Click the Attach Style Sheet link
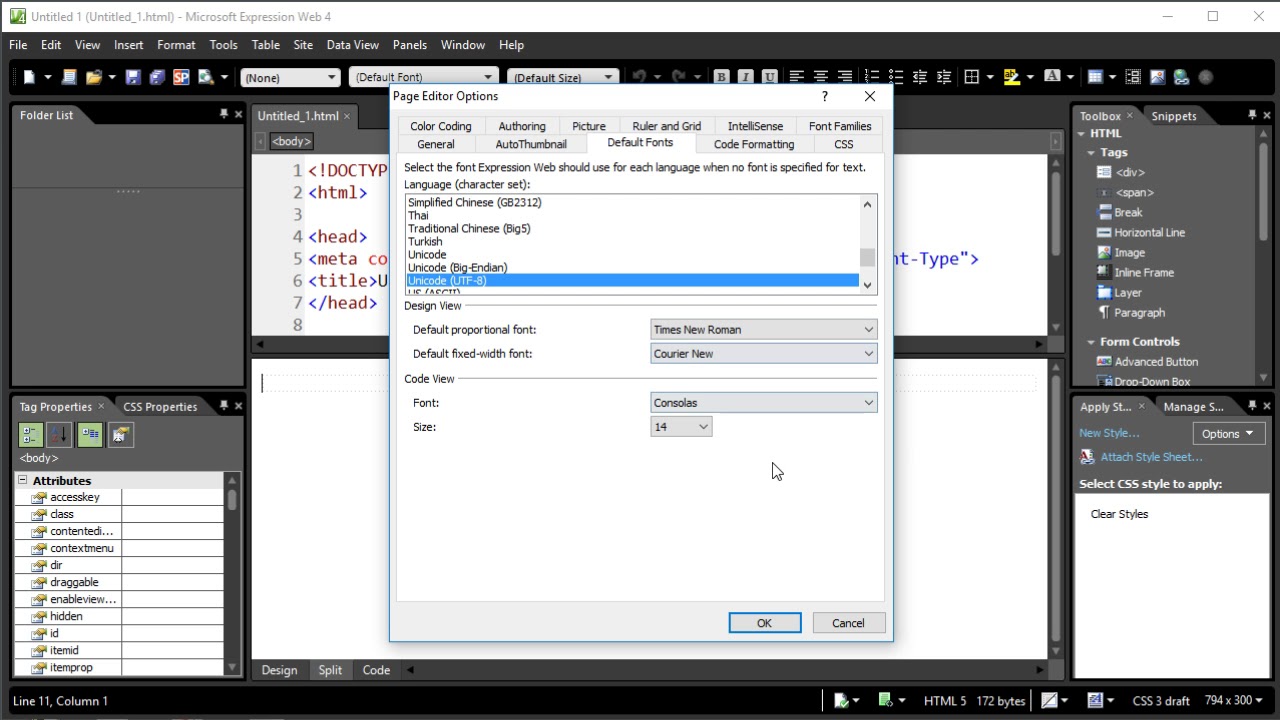 [x=1151, y=457]
